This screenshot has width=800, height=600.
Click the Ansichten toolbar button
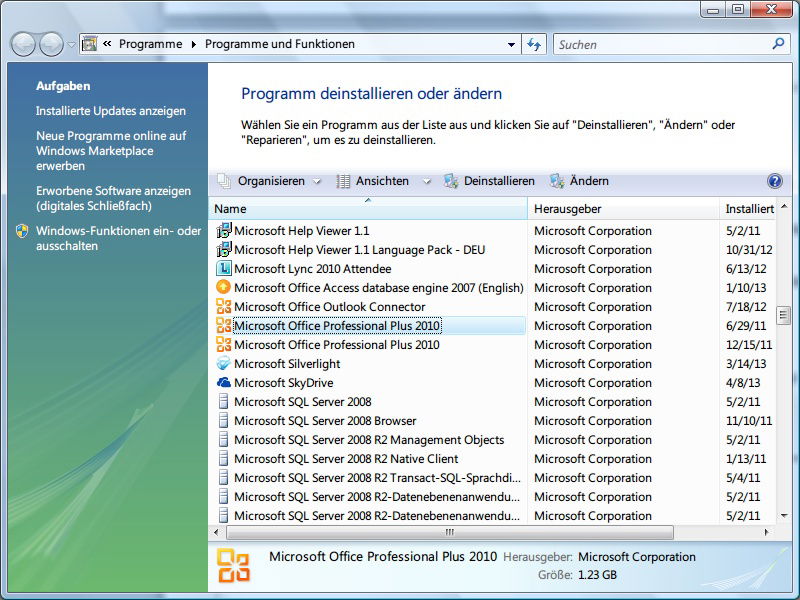373,181
